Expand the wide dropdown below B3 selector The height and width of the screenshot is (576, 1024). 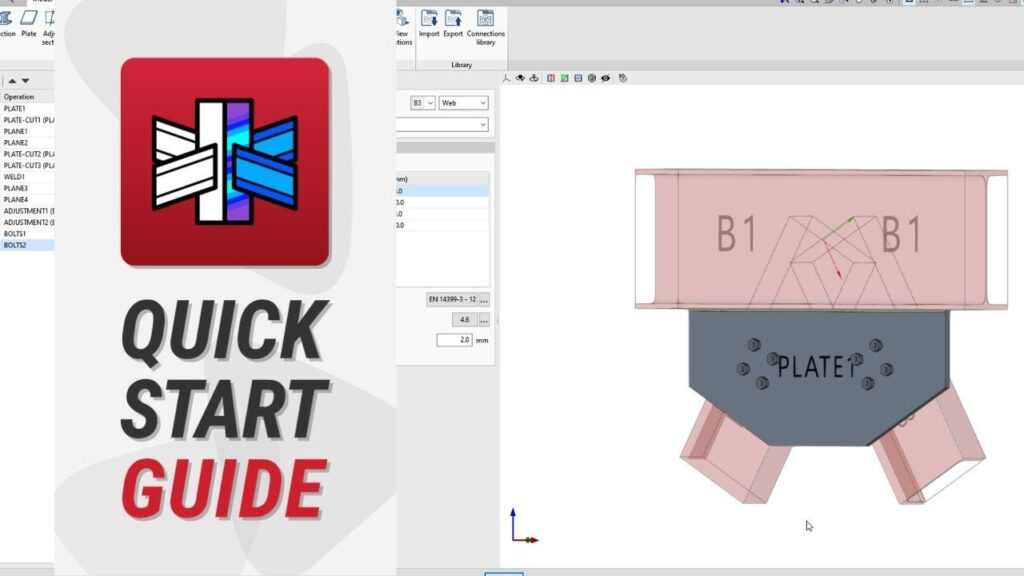tap(443, 125)
